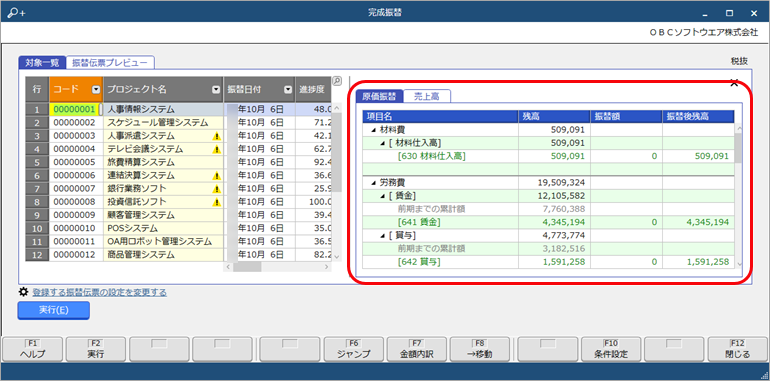Switch to the 振替伝票プレビュー tab
The height and width of the screenshot is (381, 770).
tap(110, 62)
